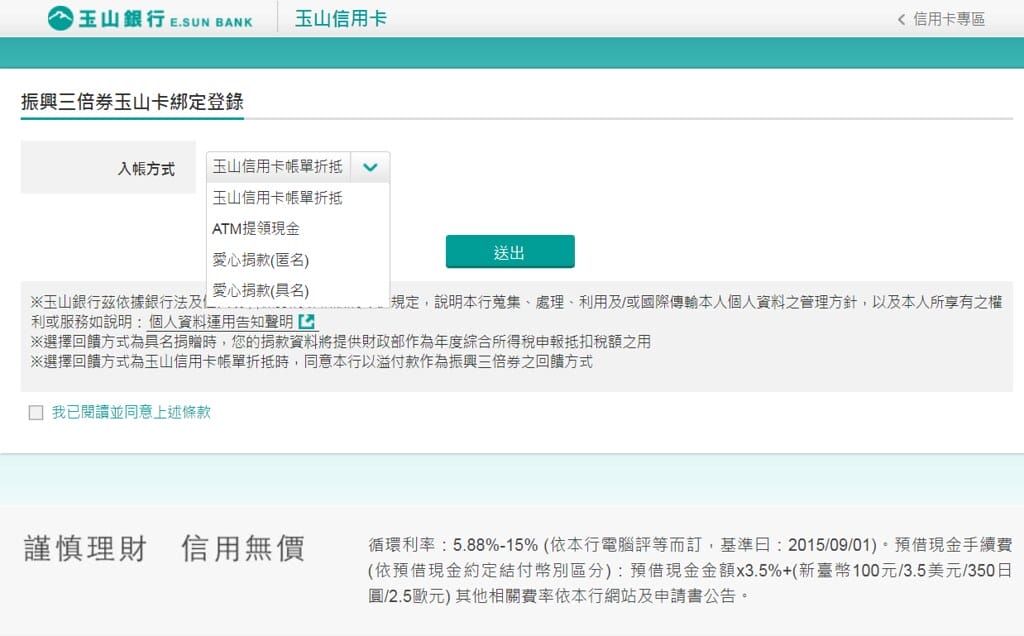Click the 玉山銀行 E.SUN BANK wordmark

pos(165,19)
